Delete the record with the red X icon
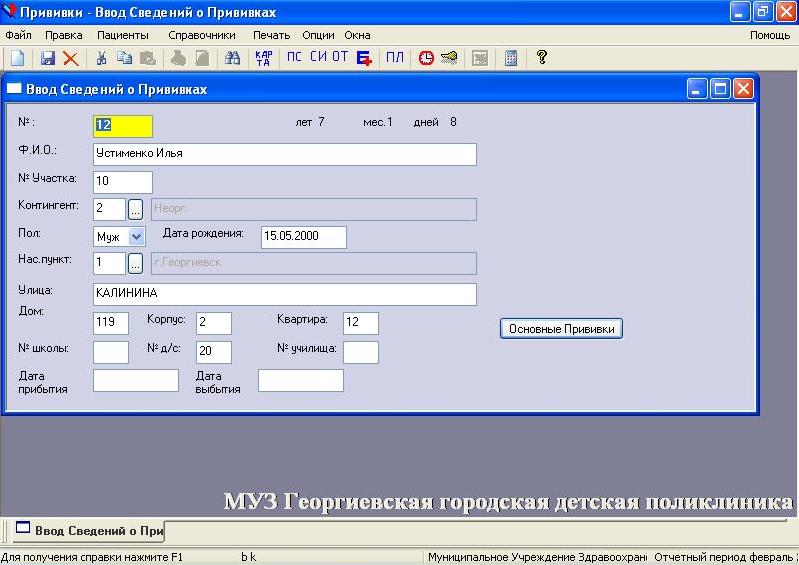 pyautogui.click(x=71, y=58)
